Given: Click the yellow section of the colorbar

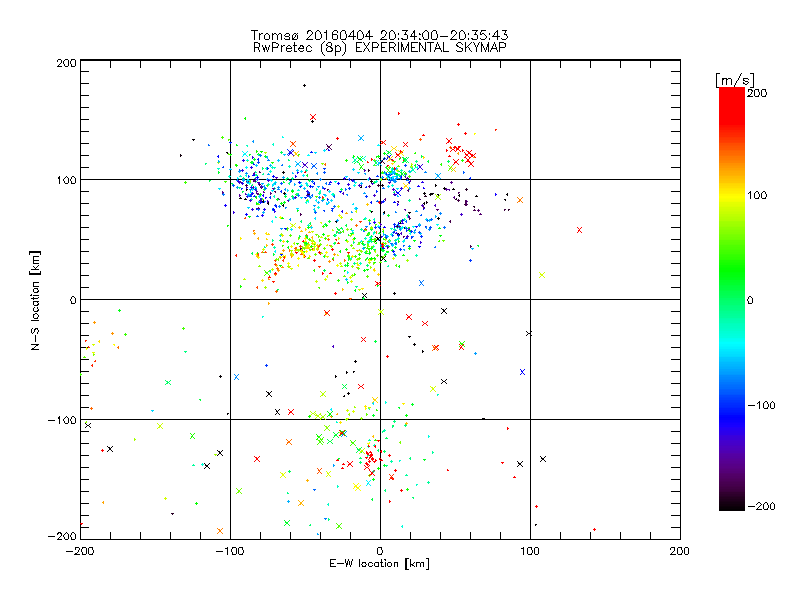Looking at the screenshot, I should pyautogui.click(x=732, y=196).
